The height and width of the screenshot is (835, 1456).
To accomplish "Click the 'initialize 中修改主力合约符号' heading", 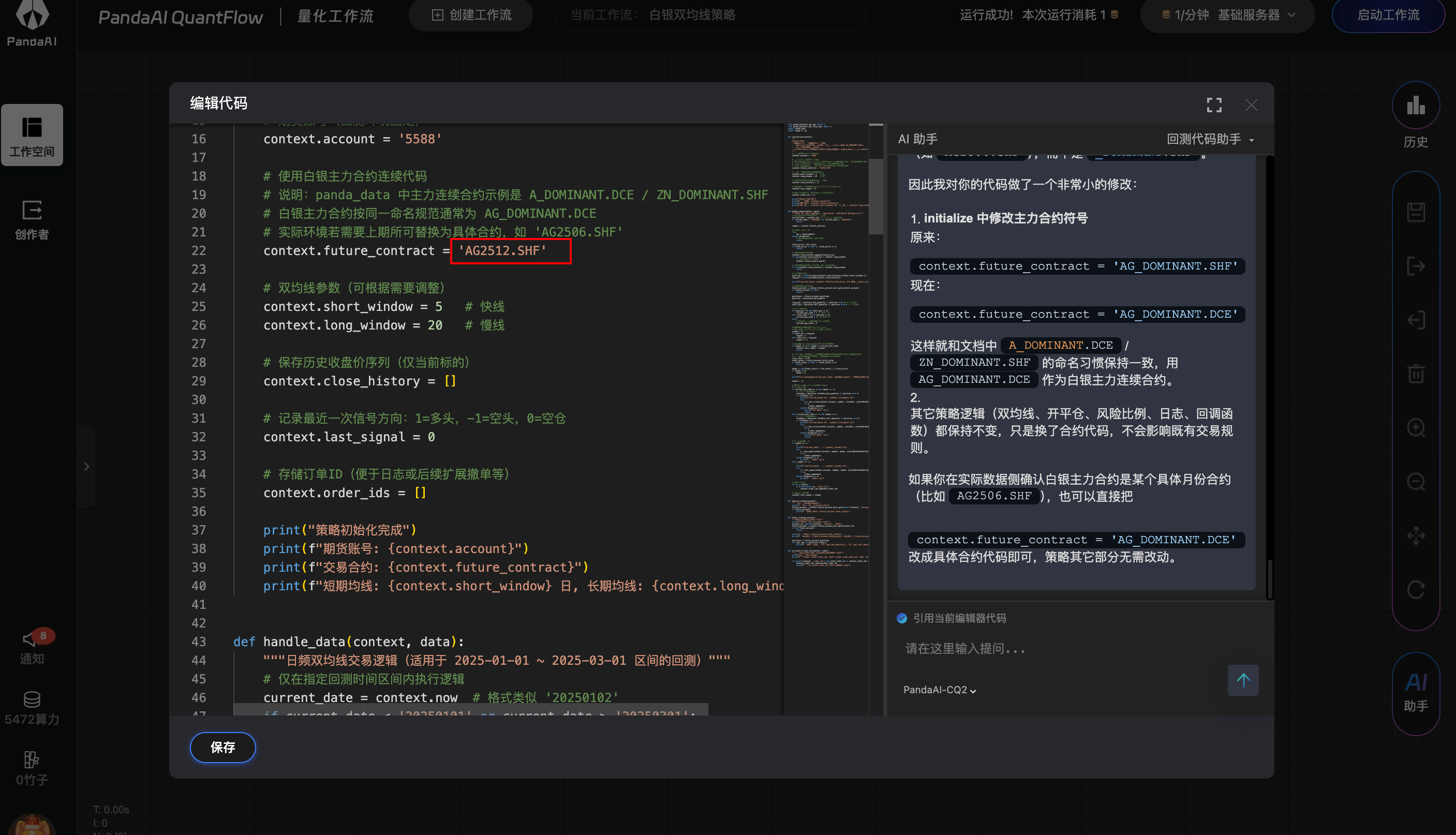I will (1005, 218).
